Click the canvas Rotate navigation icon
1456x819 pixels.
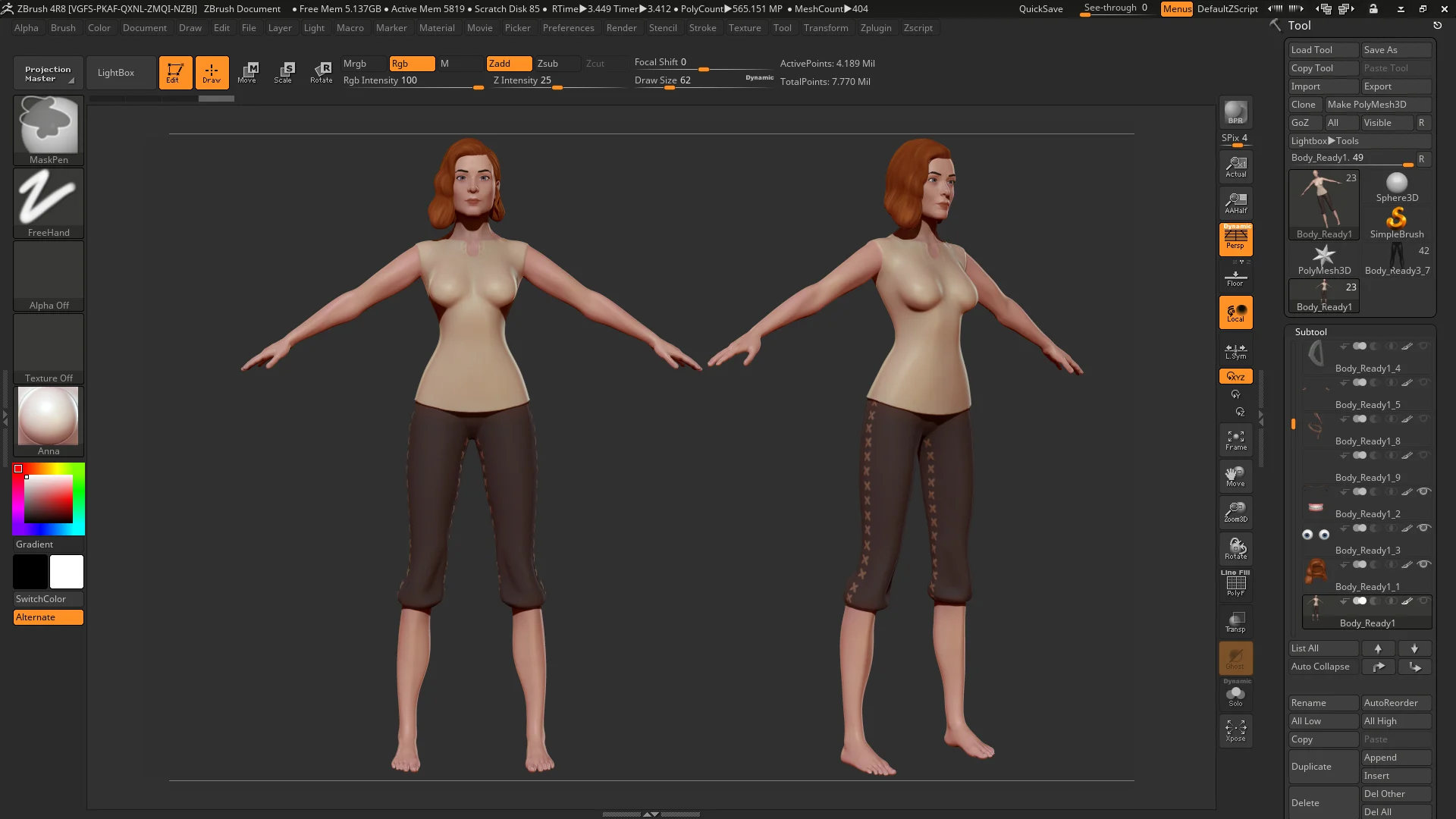point(1235,549)
